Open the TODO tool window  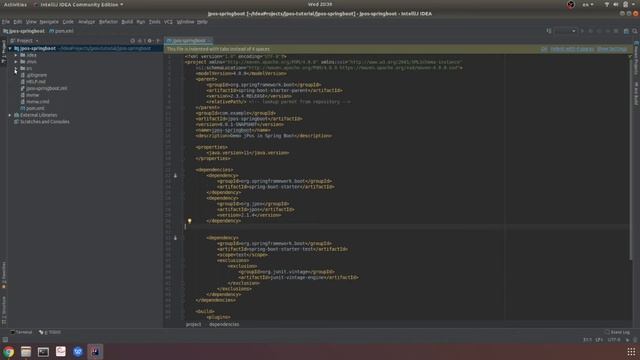[x=50, y=332]
